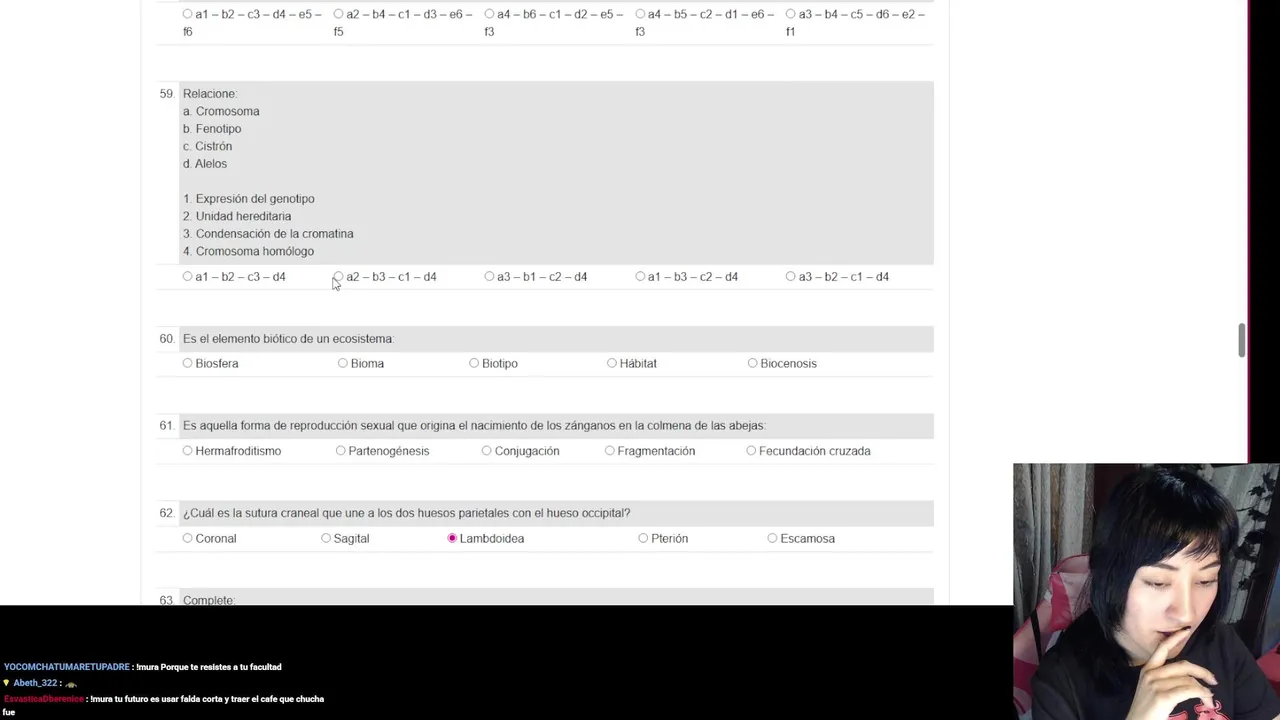1280x720 pixels.
Task: Select Hermafroditismo for question 61
Action: [187, 451]
